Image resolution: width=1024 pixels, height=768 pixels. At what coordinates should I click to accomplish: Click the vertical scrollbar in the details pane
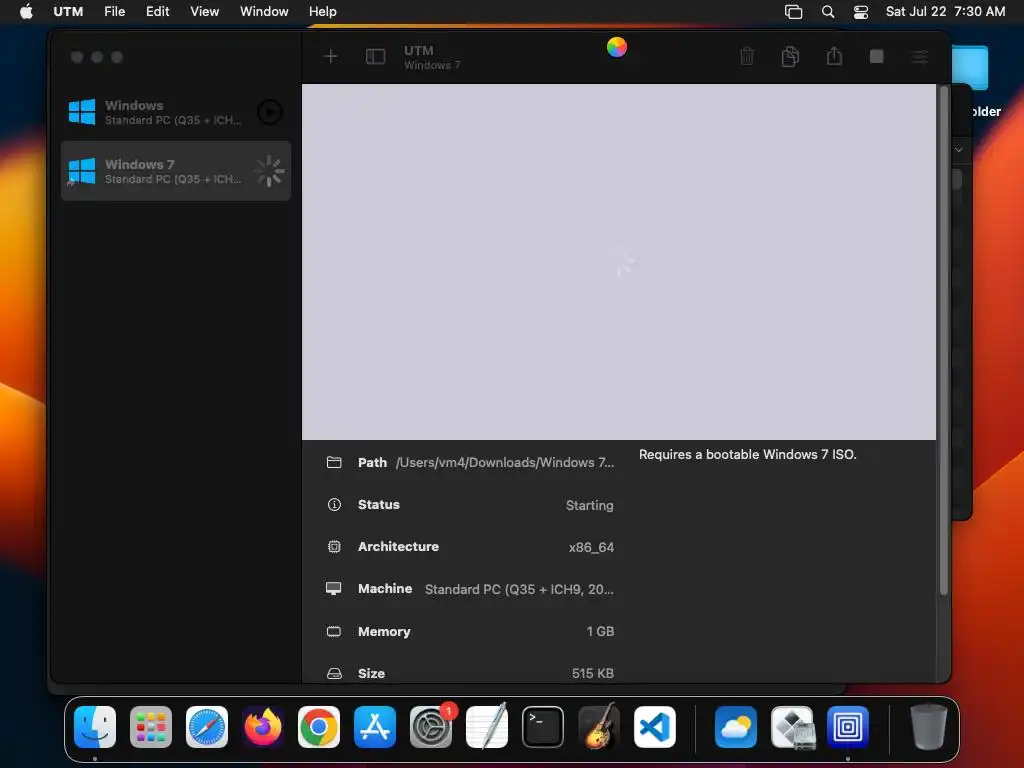coord(944,340)
